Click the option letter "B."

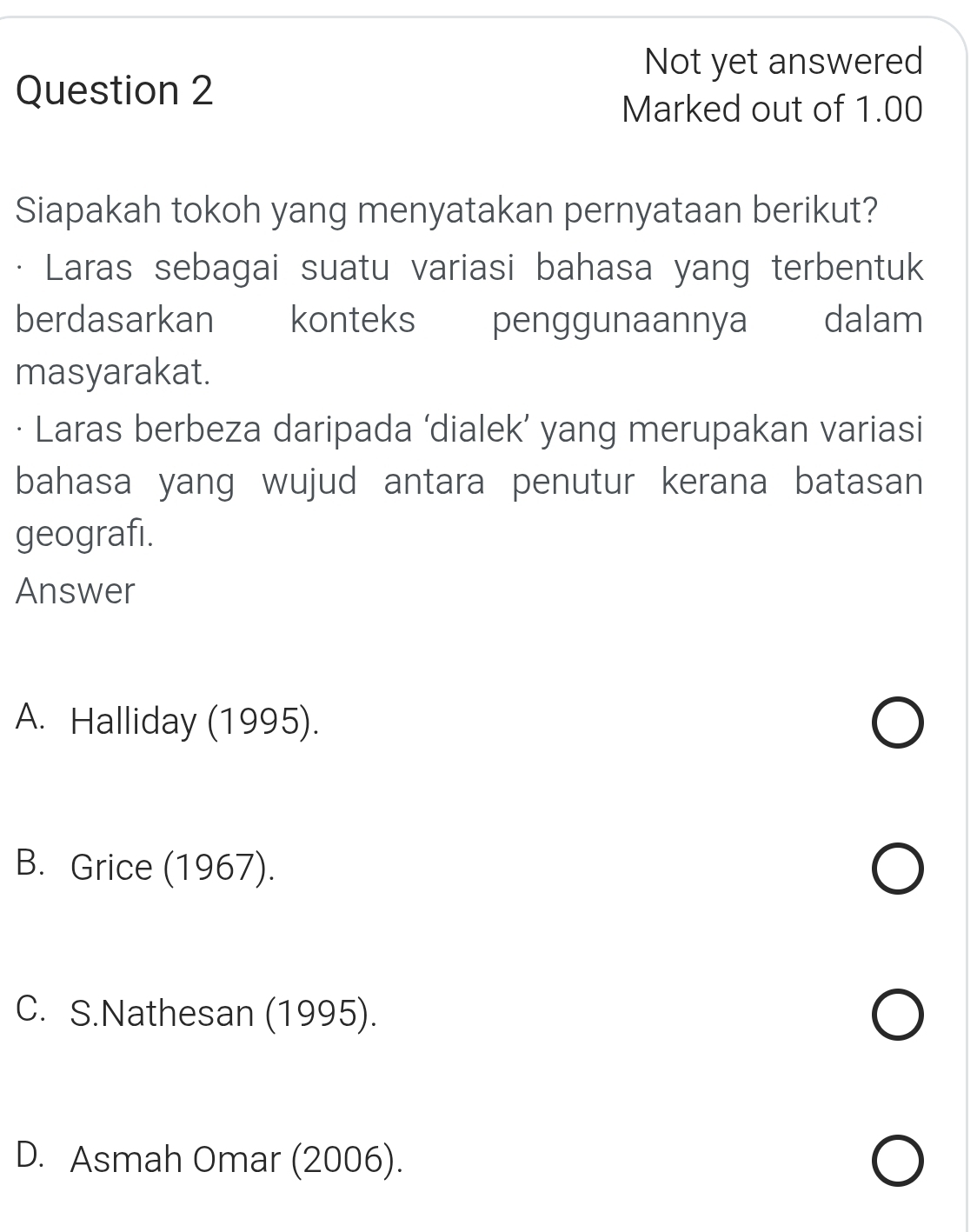[x=31, y=865]
